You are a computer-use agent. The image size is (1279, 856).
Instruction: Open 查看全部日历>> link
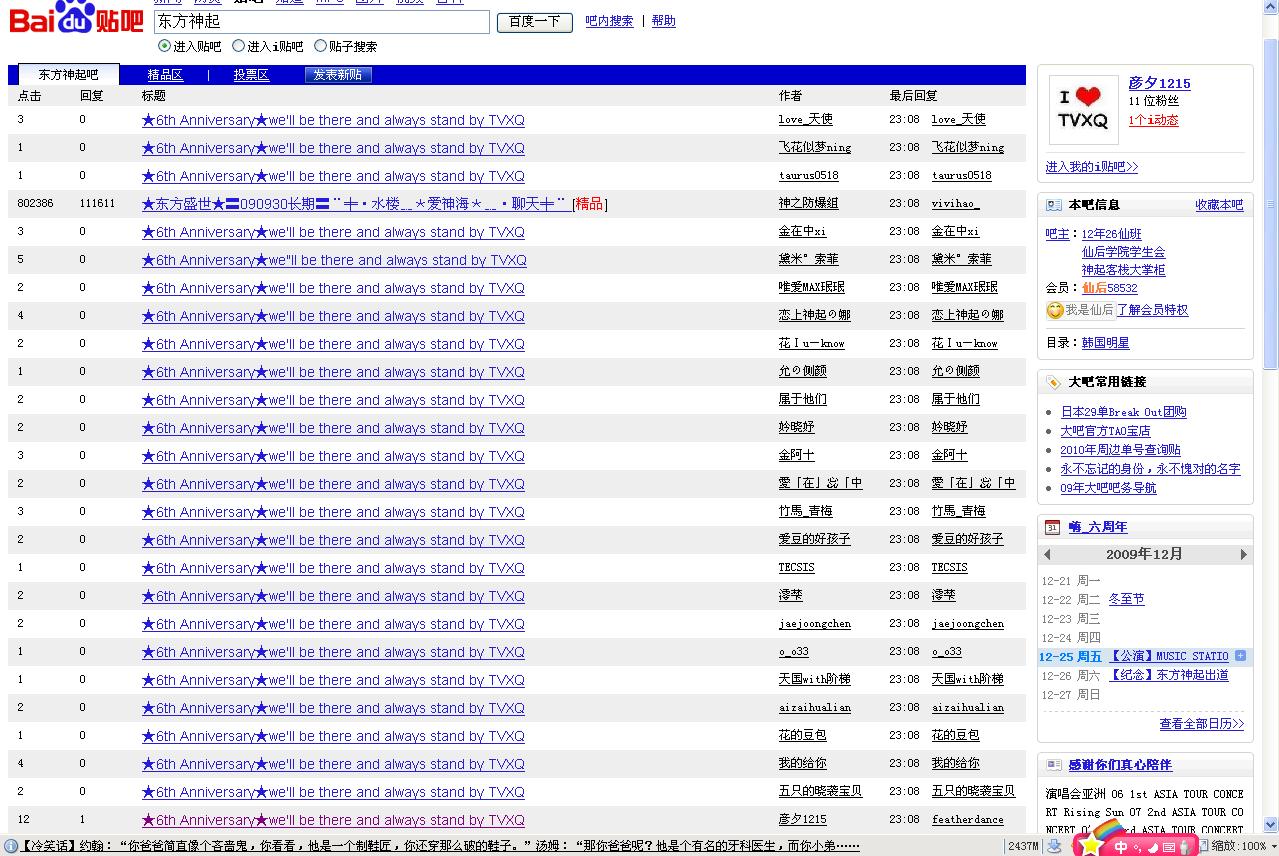point(1201,724)
